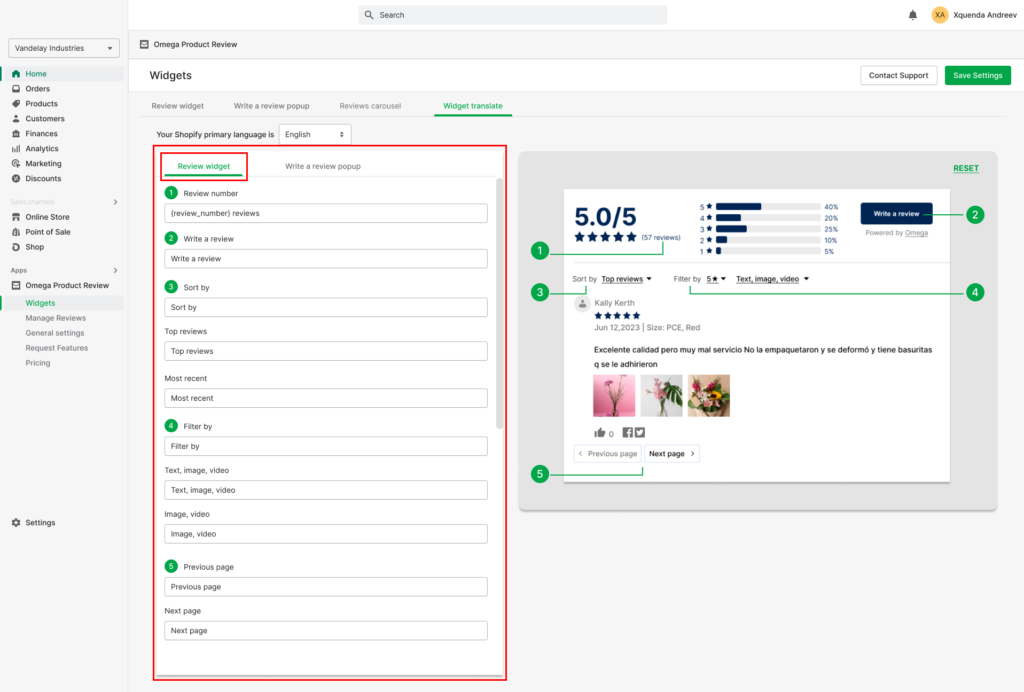This screenshot has width=1024, height=692.
Task: Select the Widget translate tab
Action: (473, 106)
